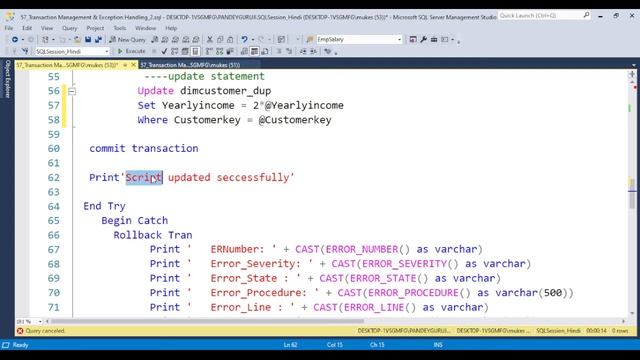Click the highlighted word 'Script' on line 62

coord(144,178)
